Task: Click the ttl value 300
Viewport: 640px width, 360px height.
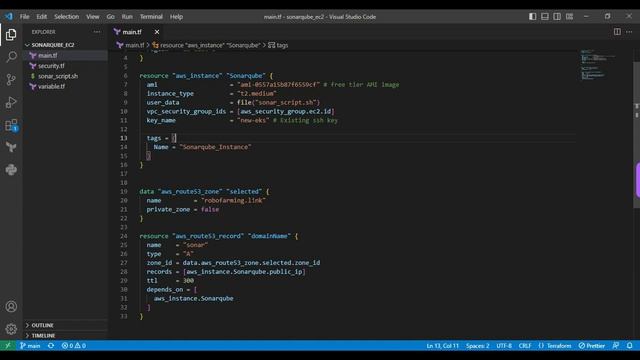Action: (188, 281)
